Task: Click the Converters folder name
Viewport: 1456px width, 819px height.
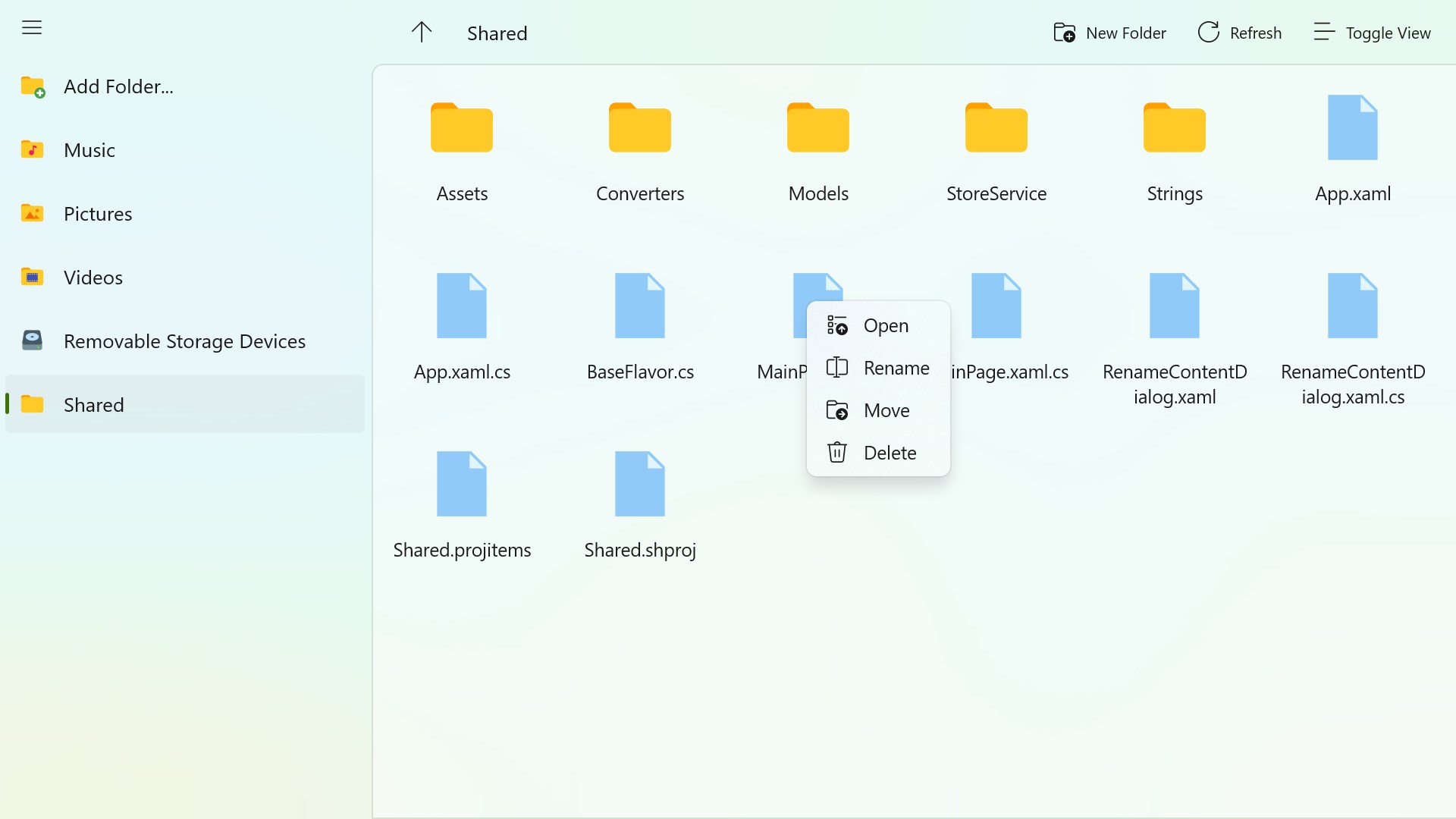Action: click(640, 193)
